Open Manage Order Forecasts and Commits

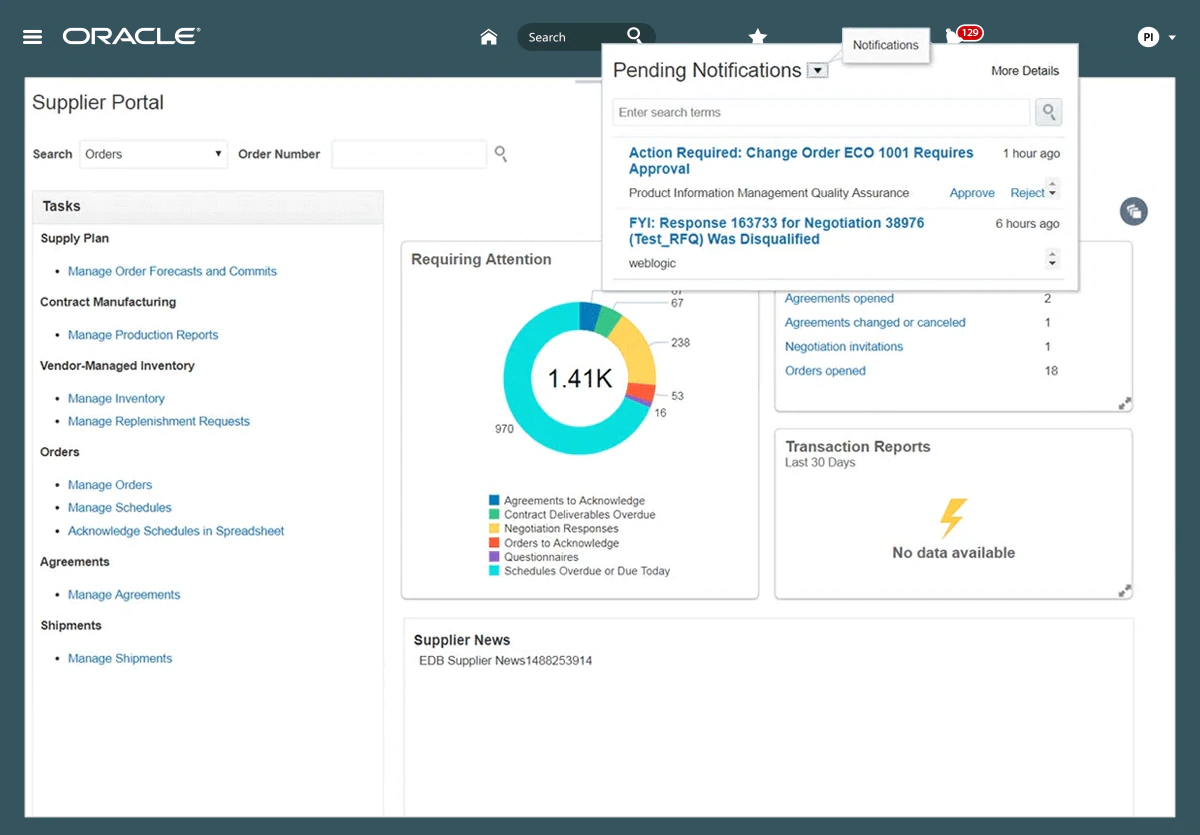tap(172, 271)
